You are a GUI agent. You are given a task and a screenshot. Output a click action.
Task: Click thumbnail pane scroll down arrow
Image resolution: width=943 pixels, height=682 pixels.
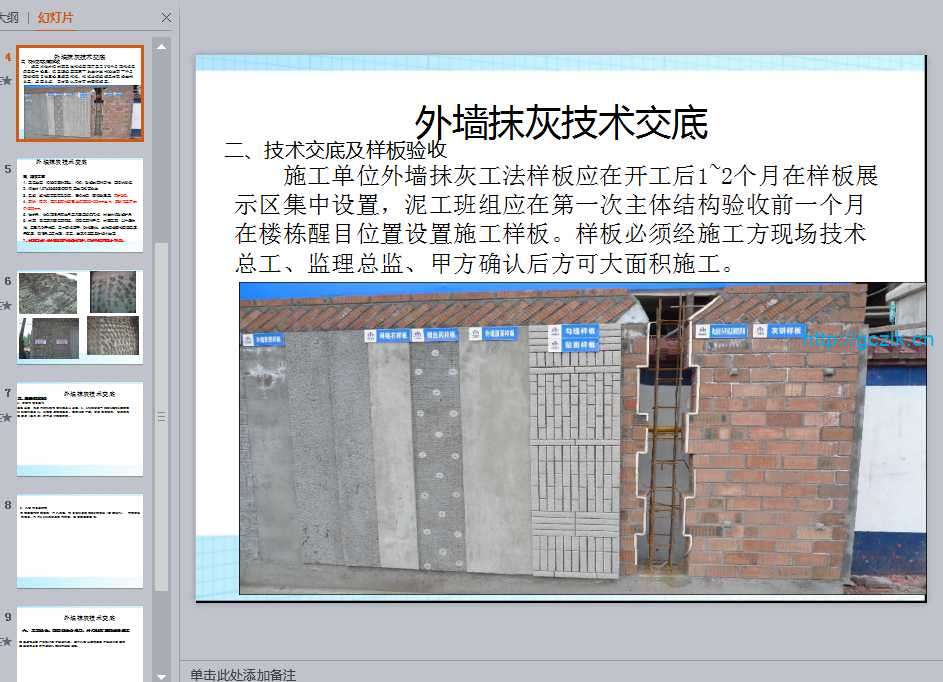[x=161, y=674]
